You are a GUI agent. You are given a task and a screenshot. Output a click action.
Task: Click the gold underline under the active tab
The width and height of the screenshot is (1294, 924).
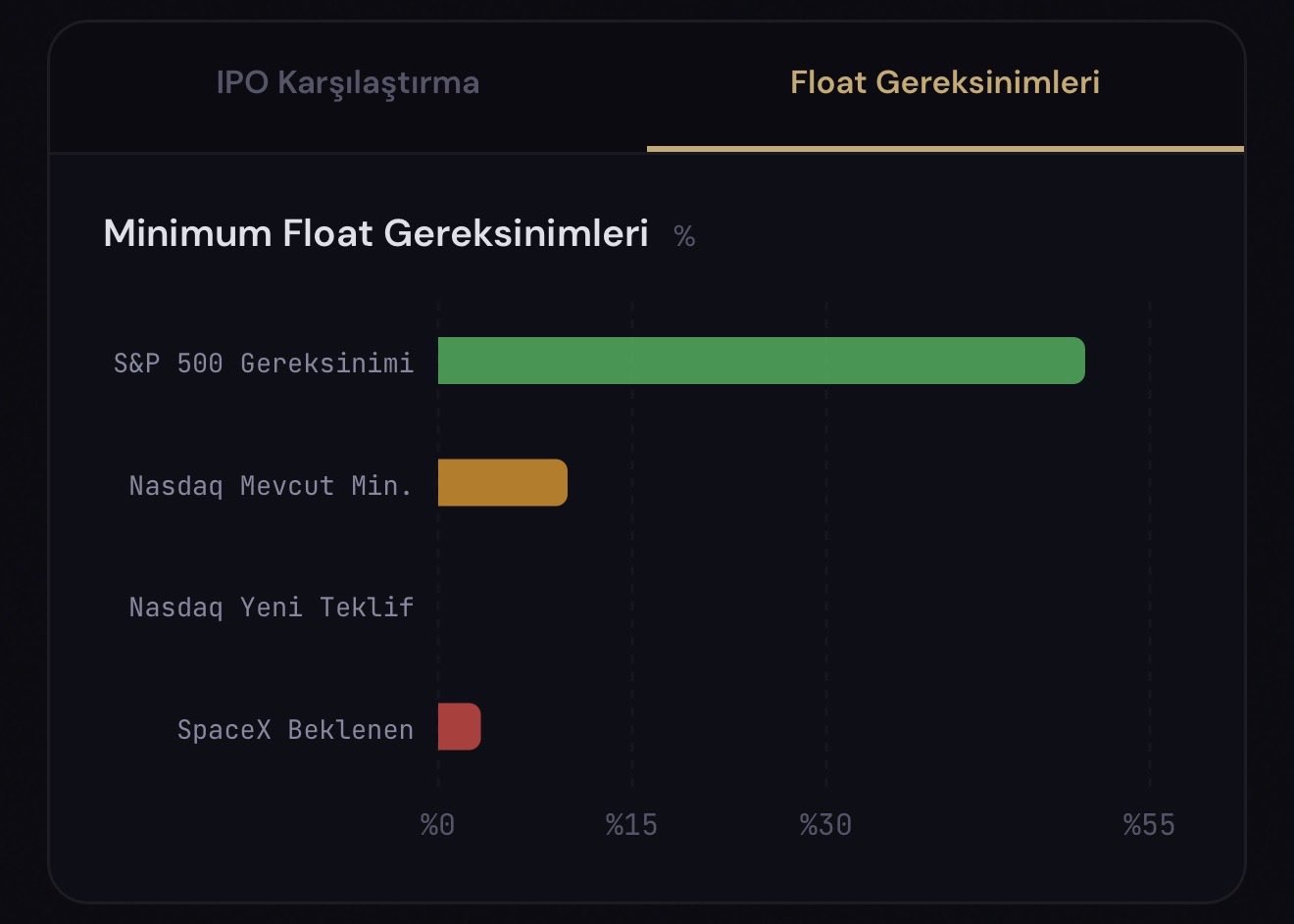(x=944, y=149)
